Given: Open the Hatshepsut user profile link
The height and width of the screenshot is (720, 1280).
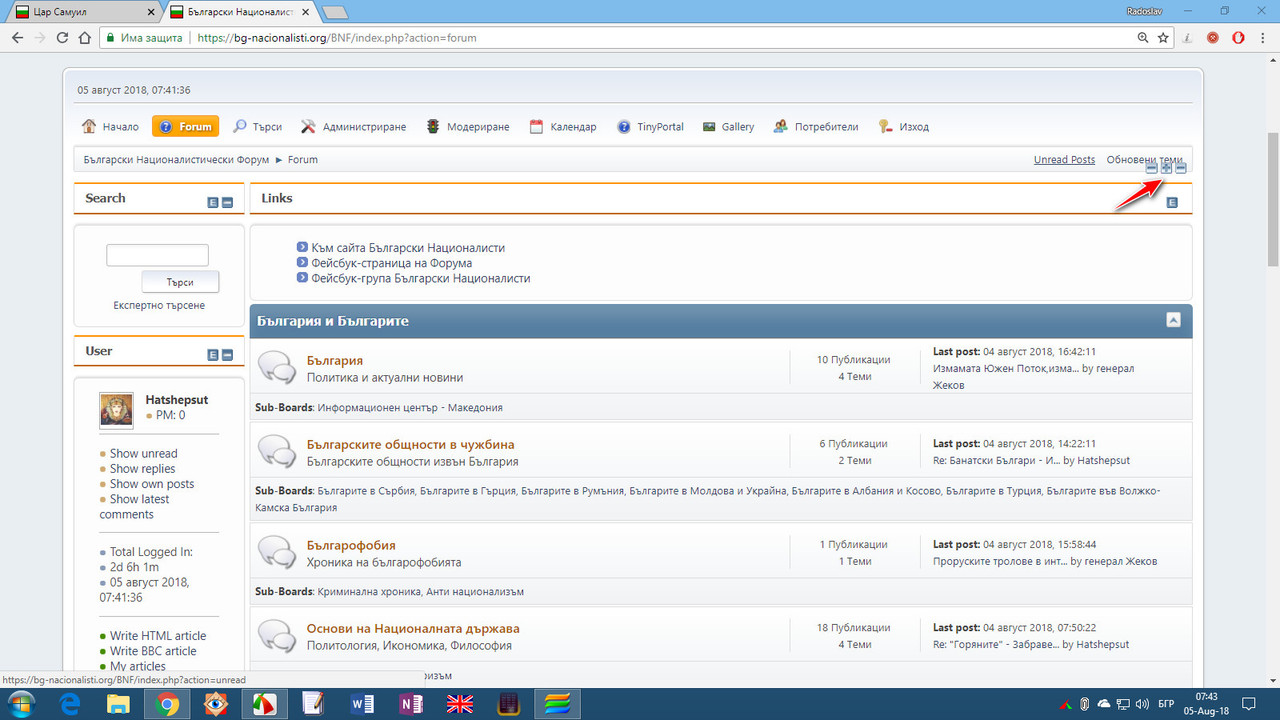Looking at the screenshot, I should 177,400.
